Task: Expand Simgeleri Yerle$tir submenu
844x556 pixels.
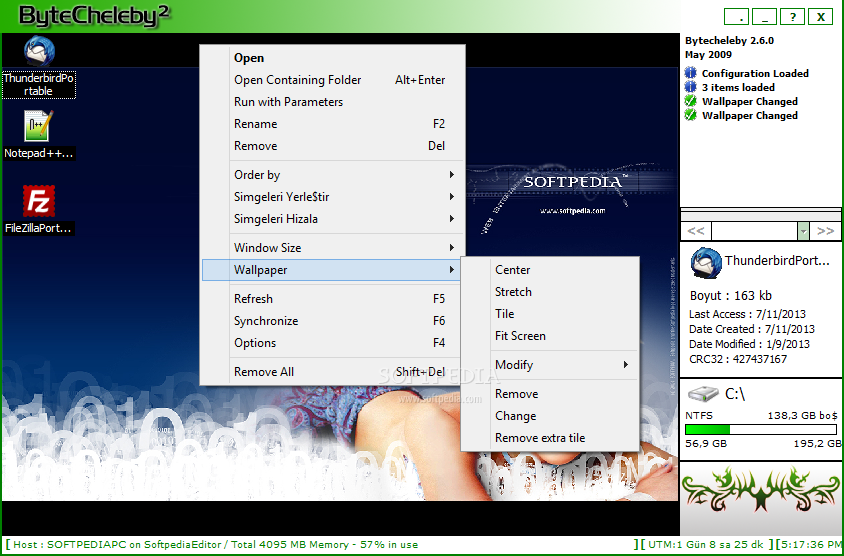Action: [x=332, y=197]
